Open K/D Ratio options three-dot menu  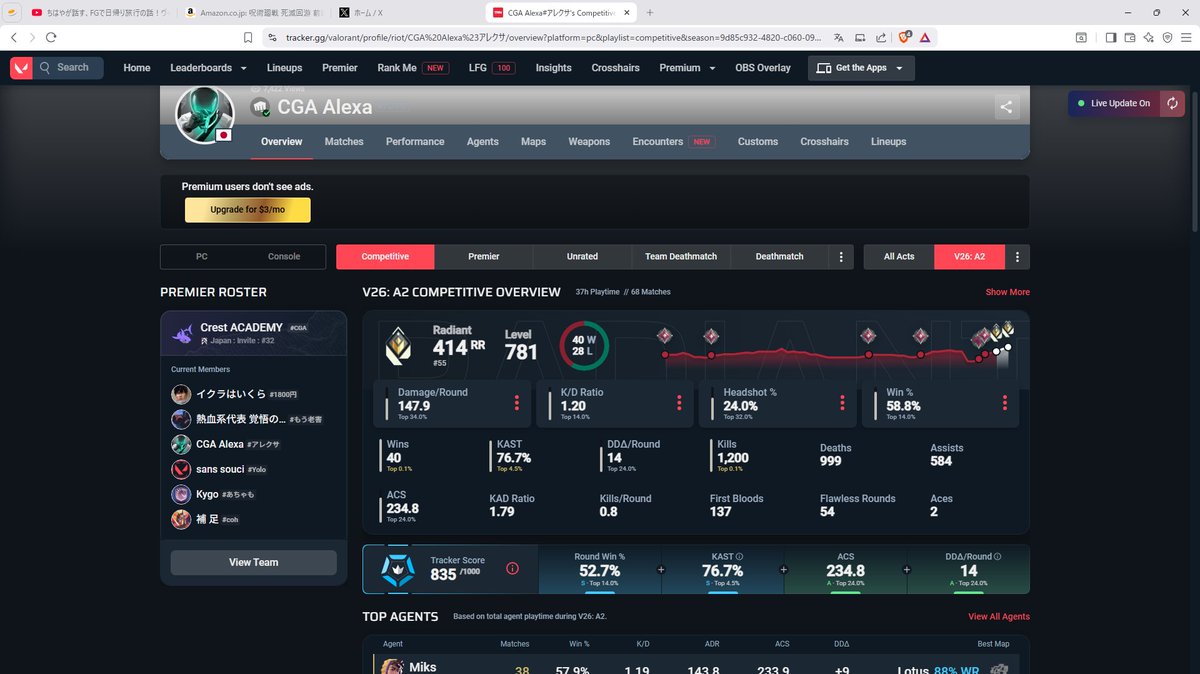click(679, 403)
